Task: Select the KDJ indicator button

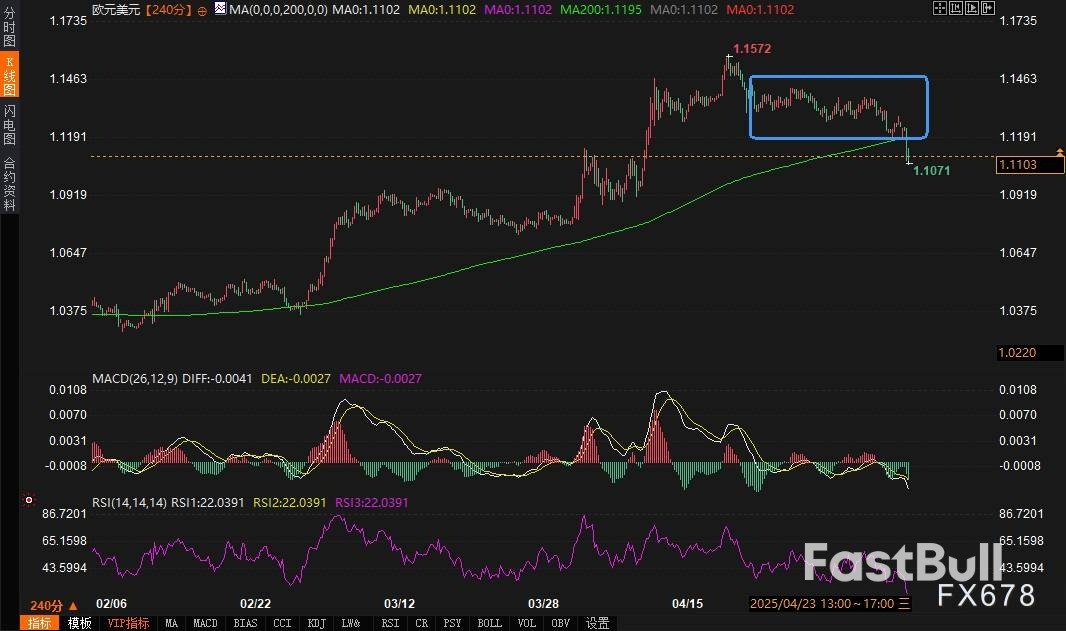Action: pyautogui.click(x=316, y=623)
